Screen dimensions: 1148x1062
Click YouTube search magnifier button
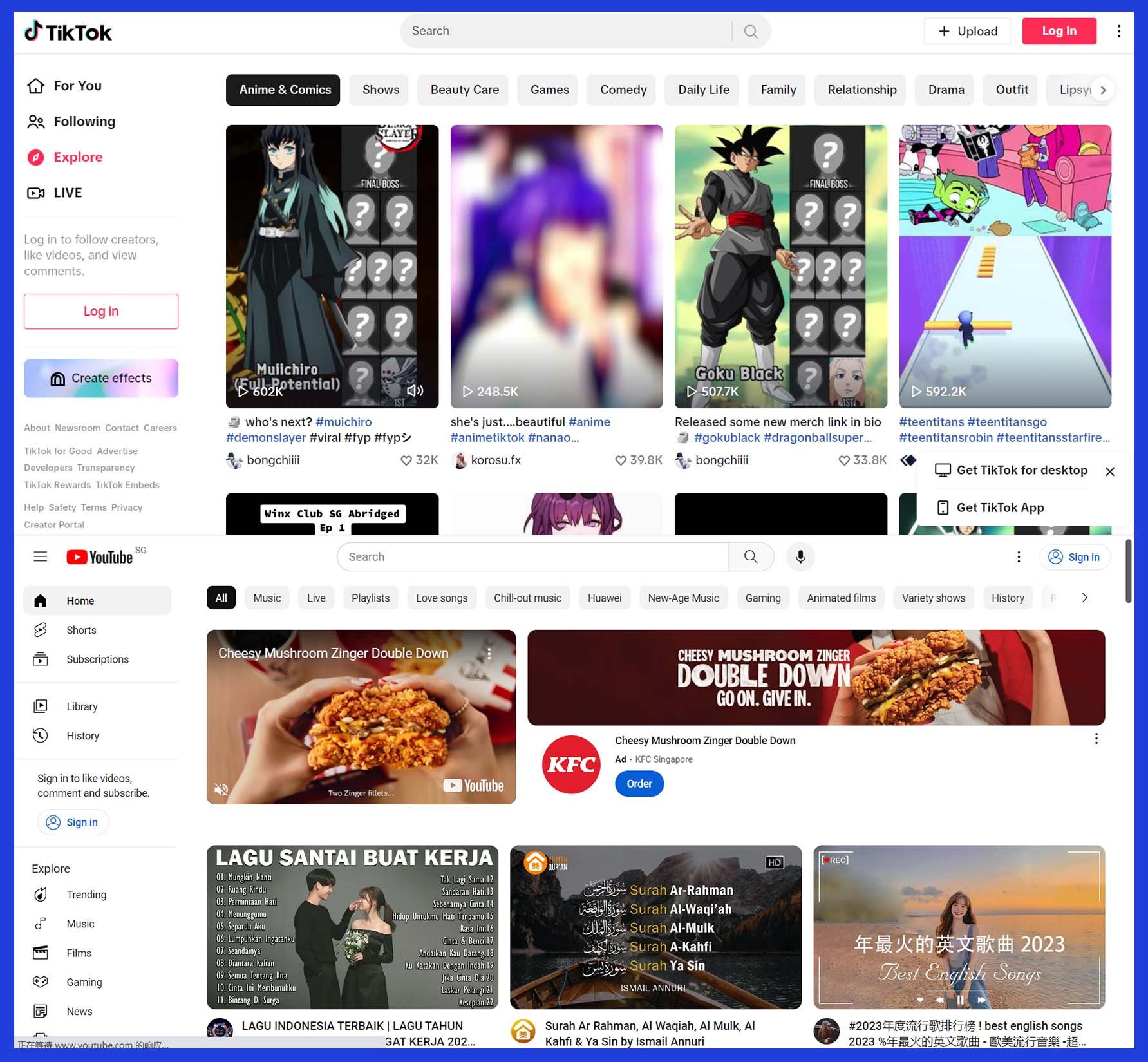click(751, 556)
